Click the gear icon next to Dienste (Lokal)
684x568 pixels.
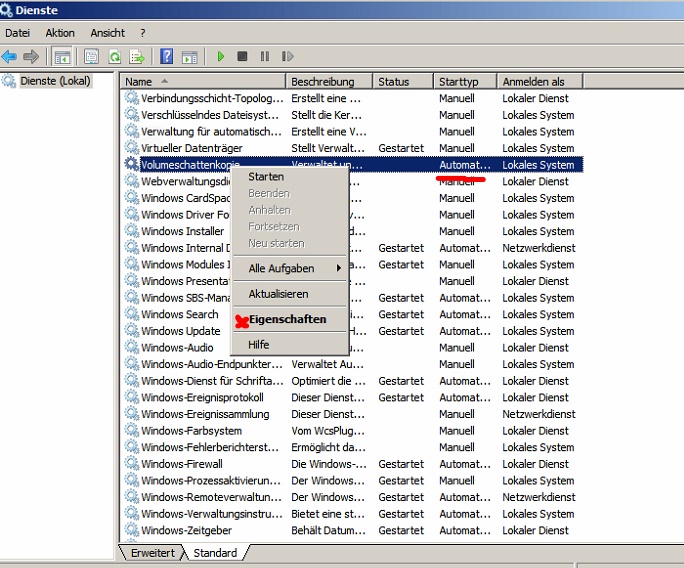point(8,81)
